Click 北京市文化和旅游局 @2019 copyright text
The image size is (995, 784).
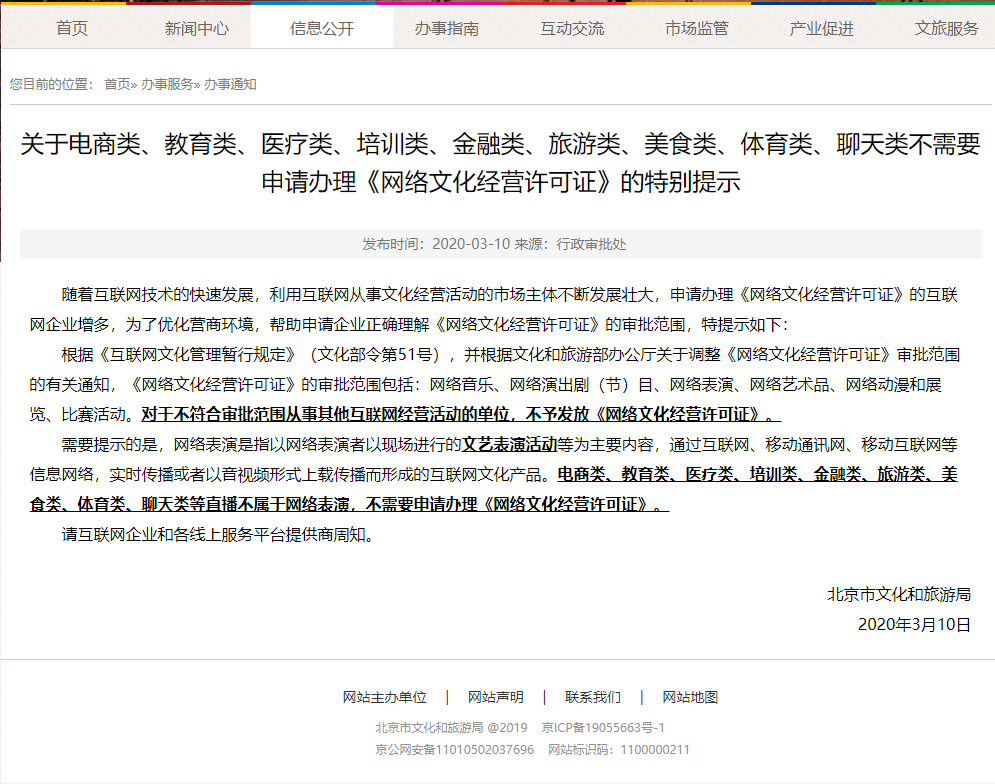pos(451,728)
